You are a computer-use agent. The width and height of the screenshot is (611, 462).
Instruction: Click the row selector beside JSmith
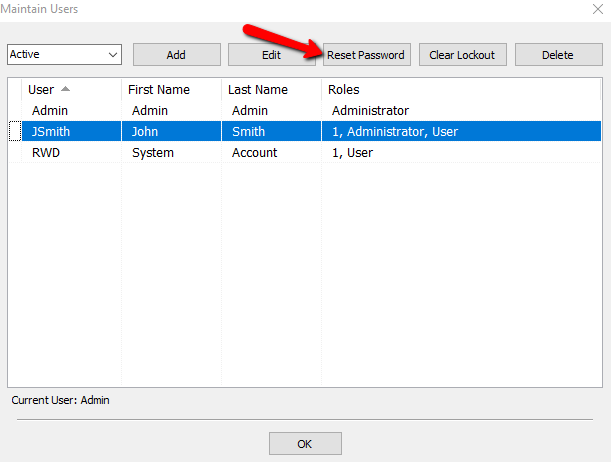click(15, 131)
